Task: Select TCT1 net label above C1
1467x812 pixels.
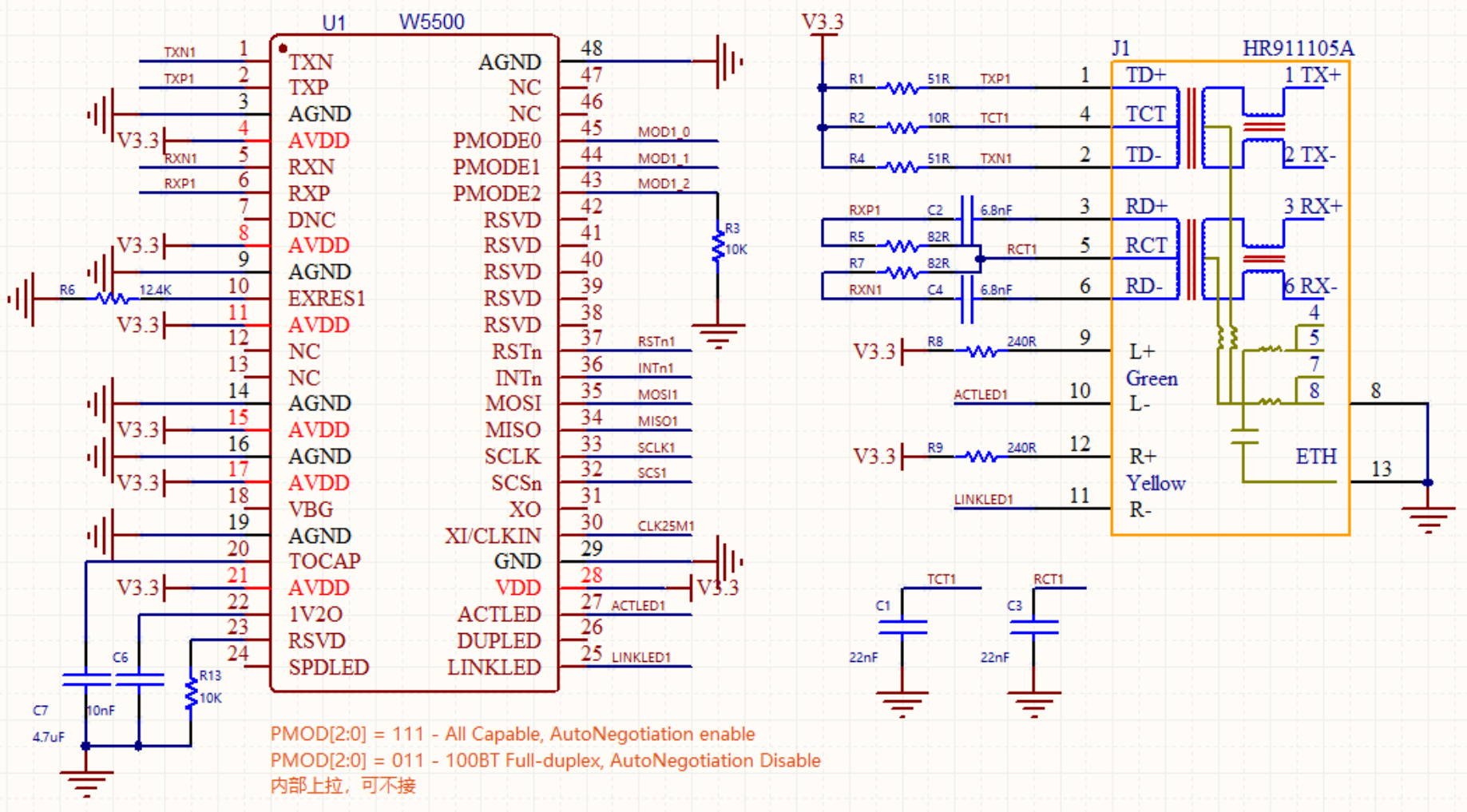Action: (x=942, y=579)
